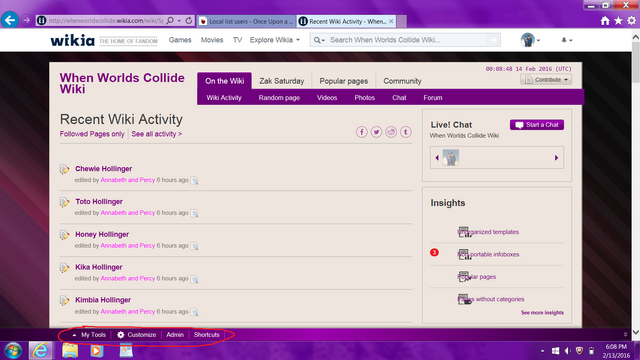
Task: Share the page via Reddit icon
Action: point(391,132)
